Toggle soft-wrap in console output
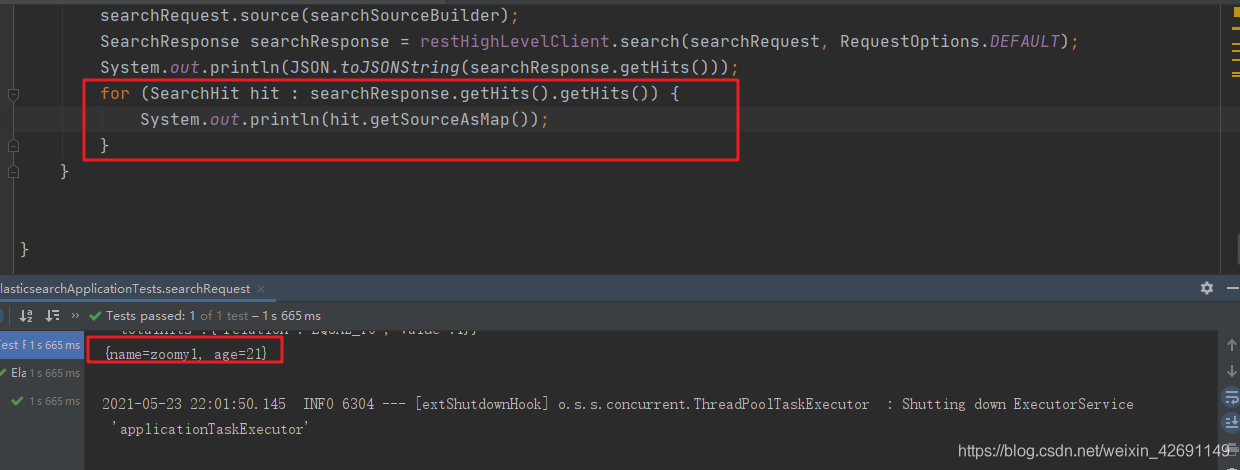The image size is (1240, 470). click(1231, 397)
